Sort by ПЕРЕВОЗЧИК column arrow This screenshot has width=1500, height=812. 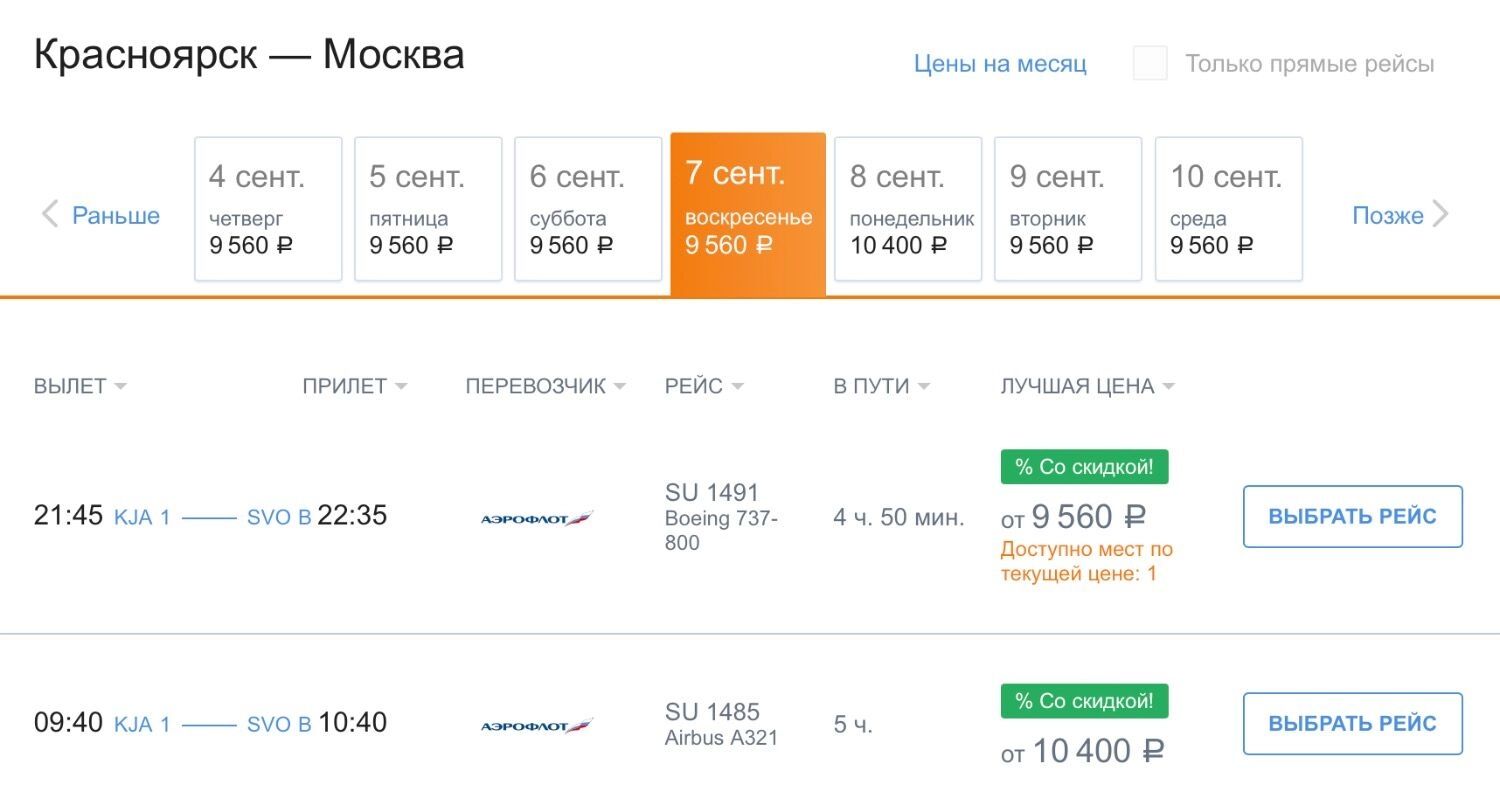coord(620,387)
